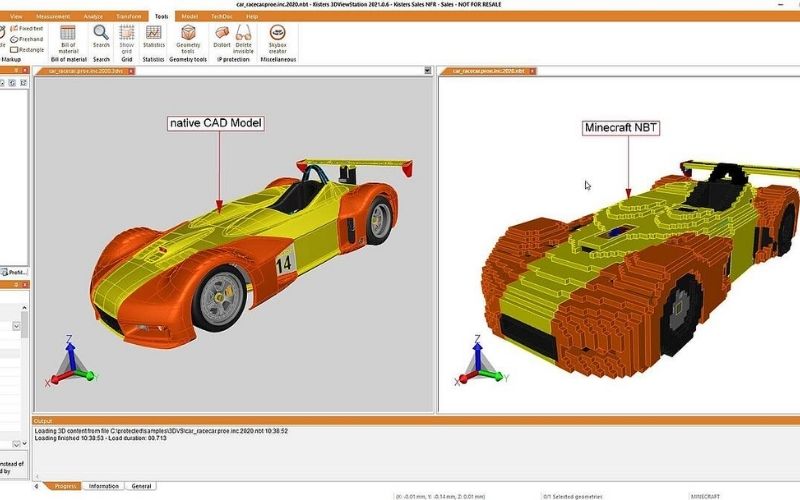
Task: Select Freehand markup tool
Action: point(27,39)
